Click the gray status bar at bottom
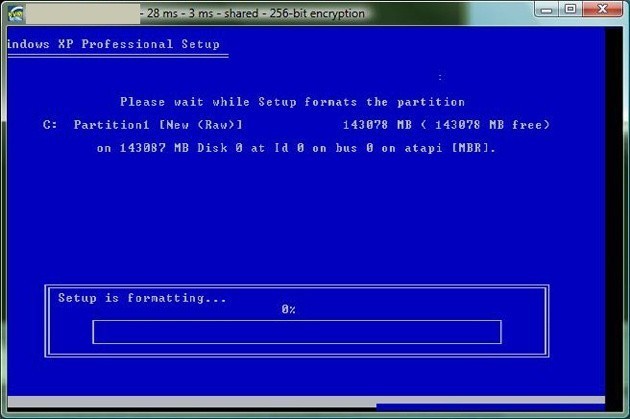The image size is (630, 419). [x=306, y=400]
